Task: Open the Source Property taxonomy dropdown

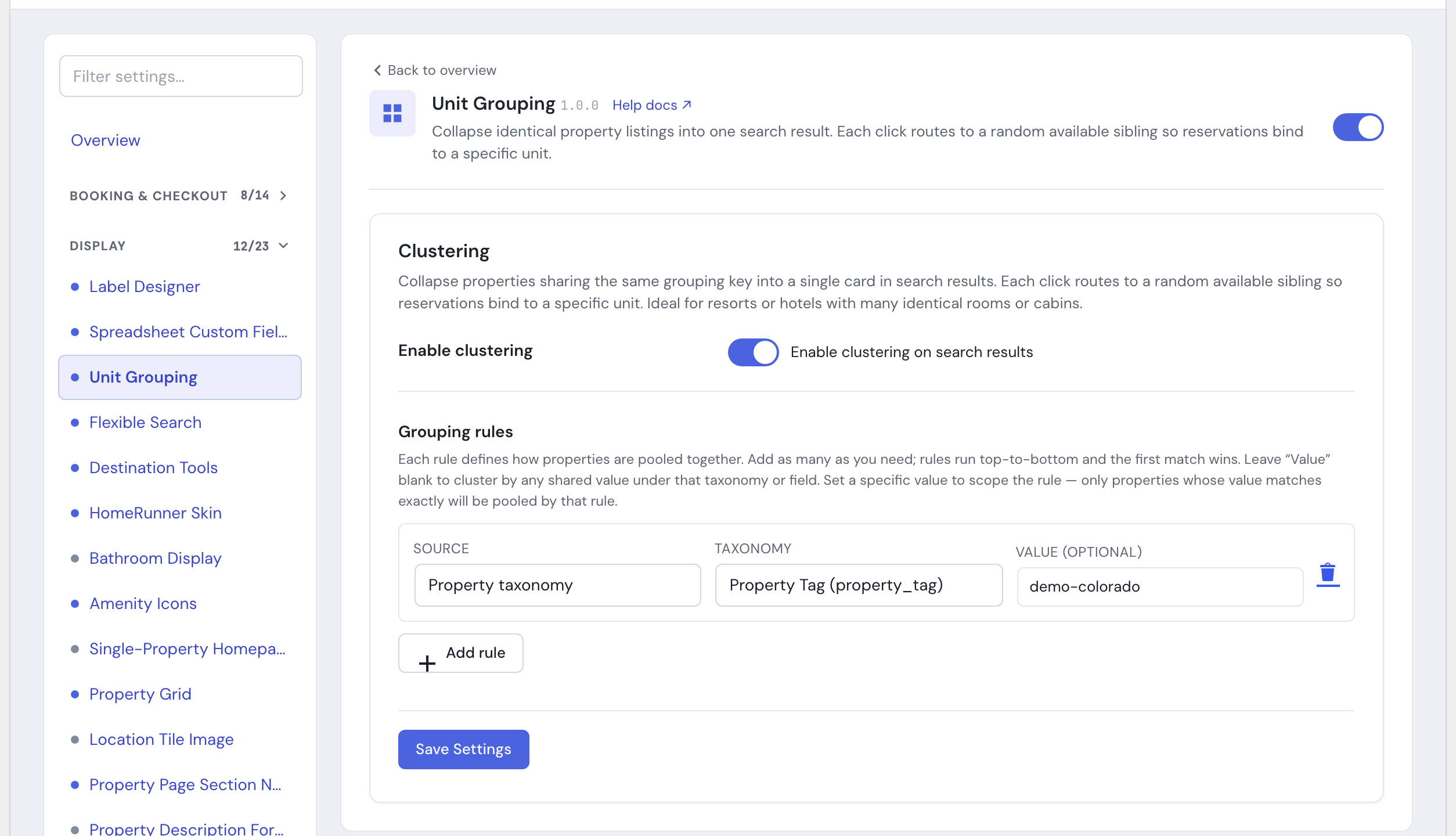Action: 558,585
